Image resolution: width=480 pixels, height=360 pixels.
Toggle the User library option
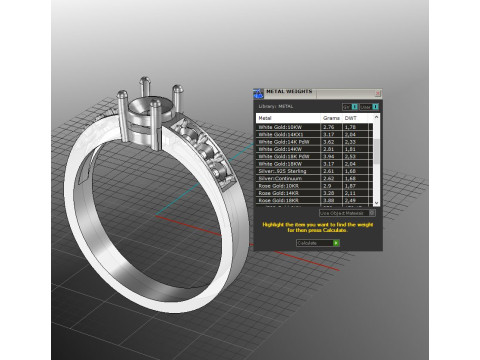tap(369, 107)
